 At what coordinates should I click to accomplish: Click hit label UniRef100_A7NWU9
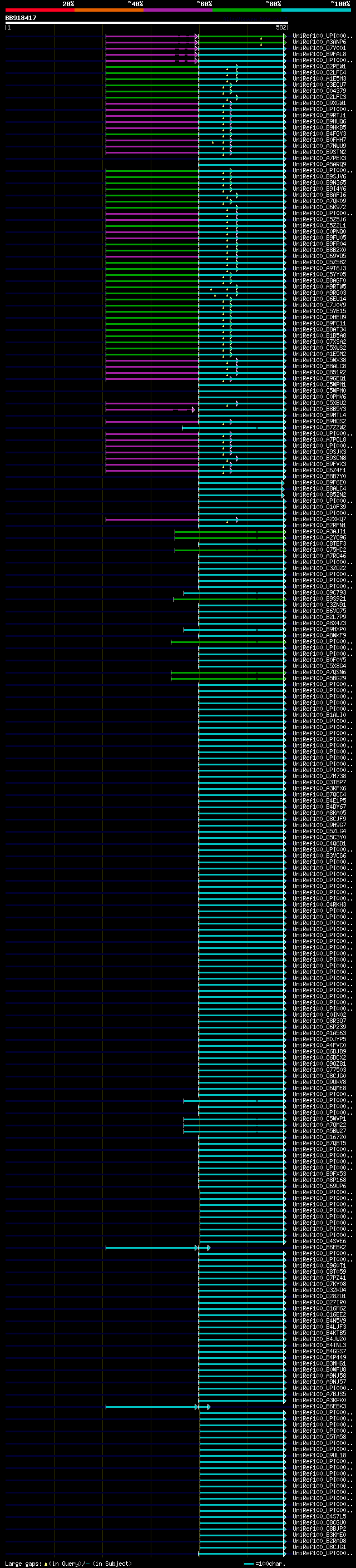click(x=319, y=146)
